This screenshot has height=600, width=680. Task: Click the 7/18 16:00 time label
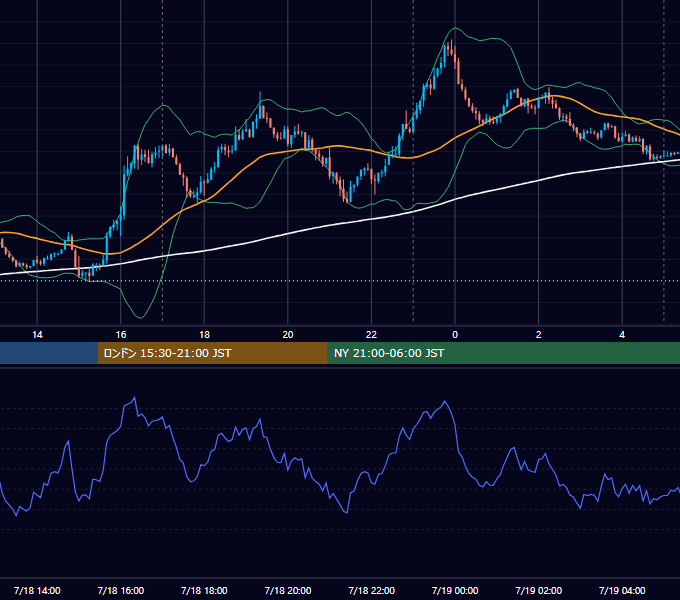[121, 590]
